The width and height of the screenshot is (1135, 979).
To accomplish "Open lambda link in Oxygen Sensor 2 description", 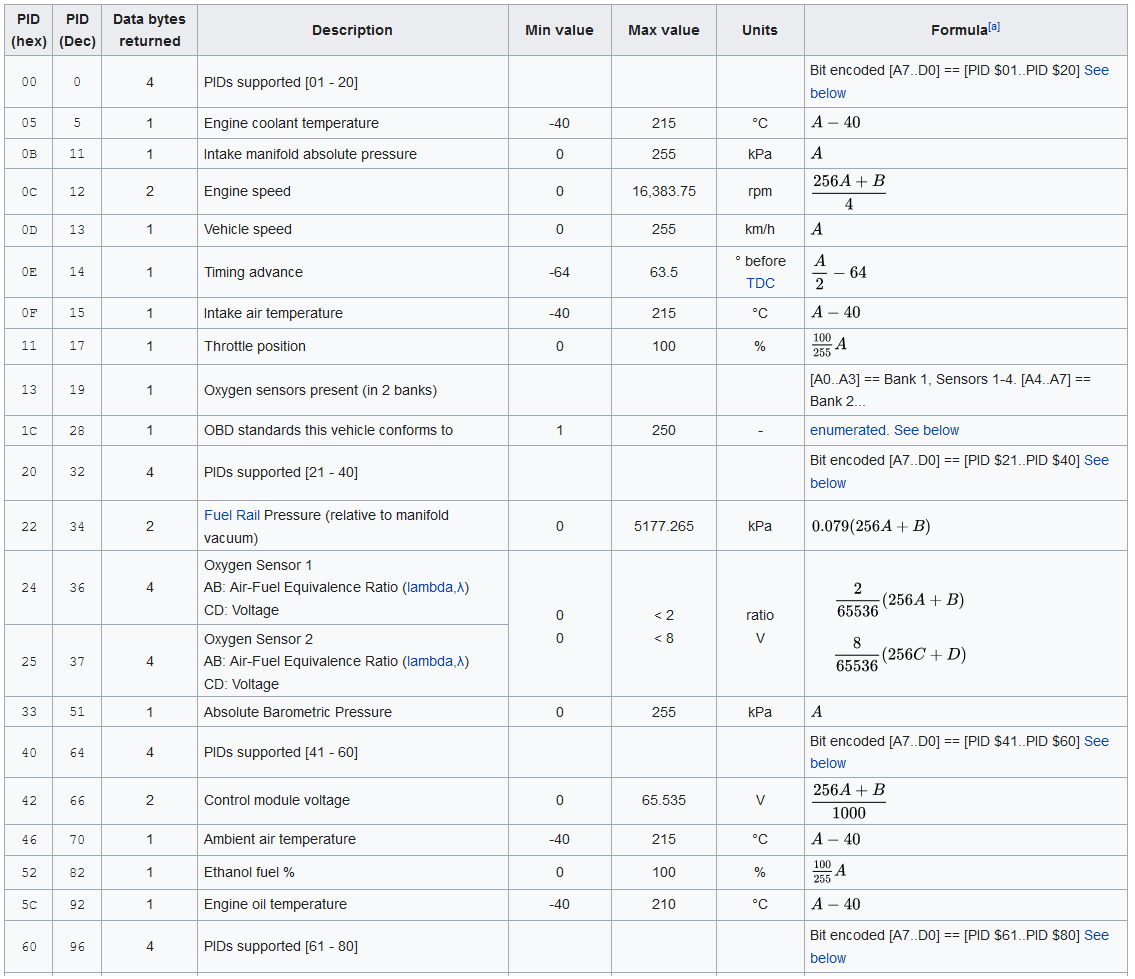I will pos(436,662).
